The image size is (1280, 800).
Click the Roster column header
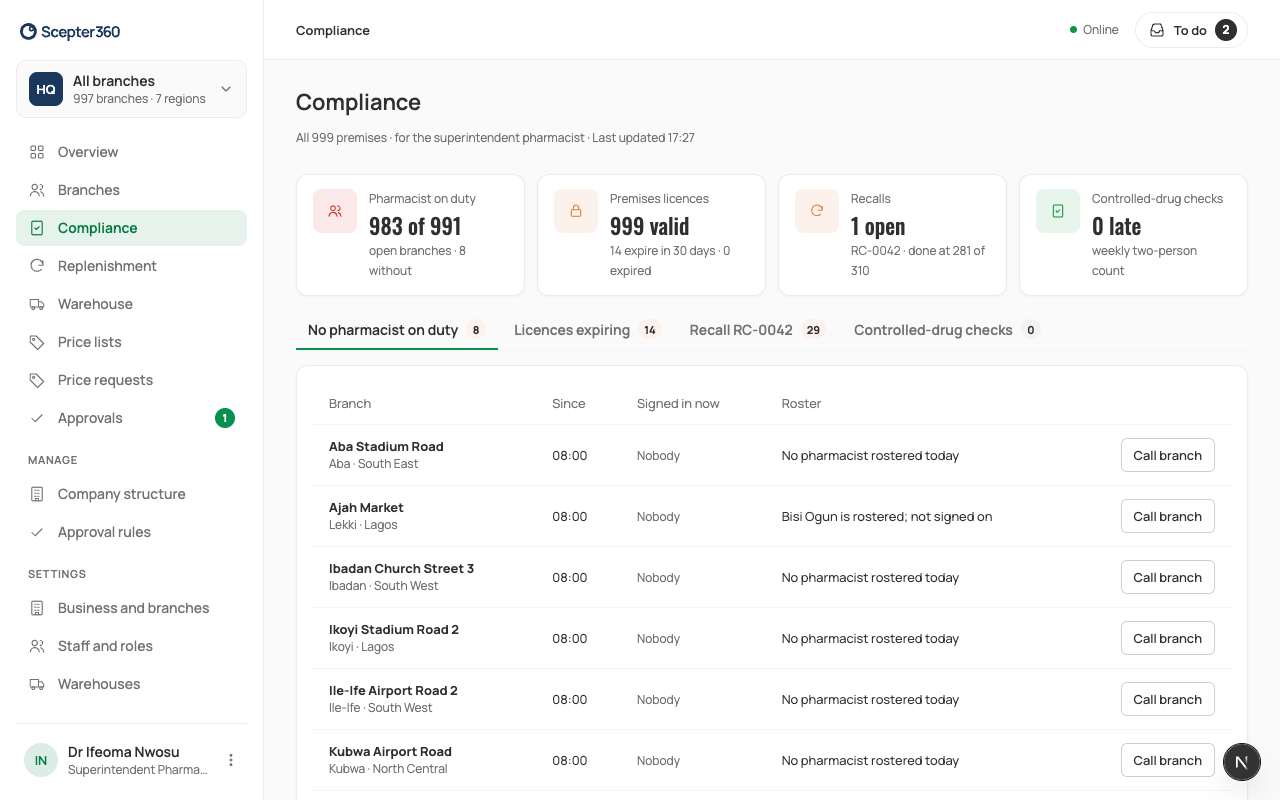click(x=801, y=403)
